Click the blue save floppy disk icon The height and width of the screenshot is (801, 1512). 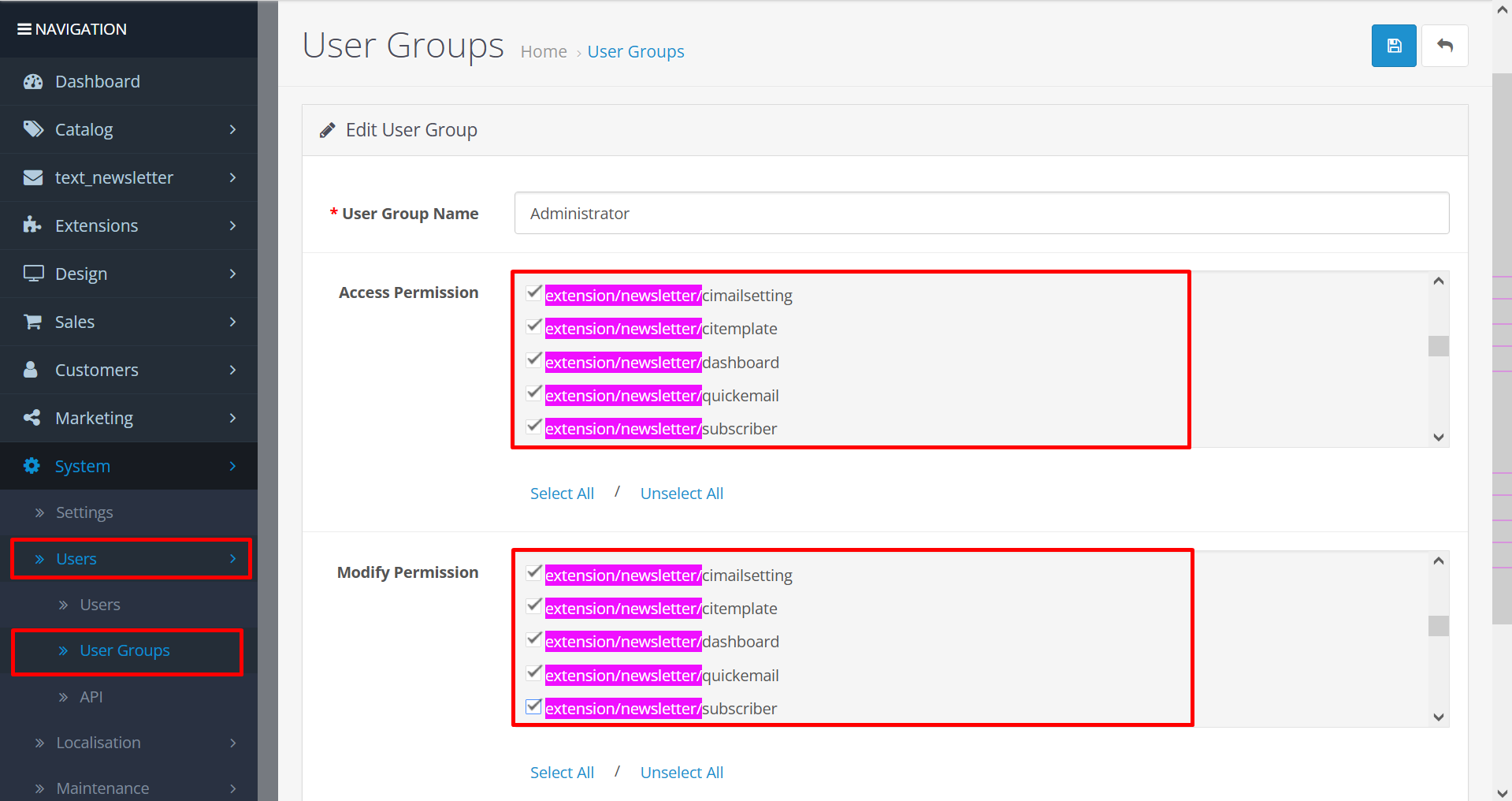[1393, 46]
